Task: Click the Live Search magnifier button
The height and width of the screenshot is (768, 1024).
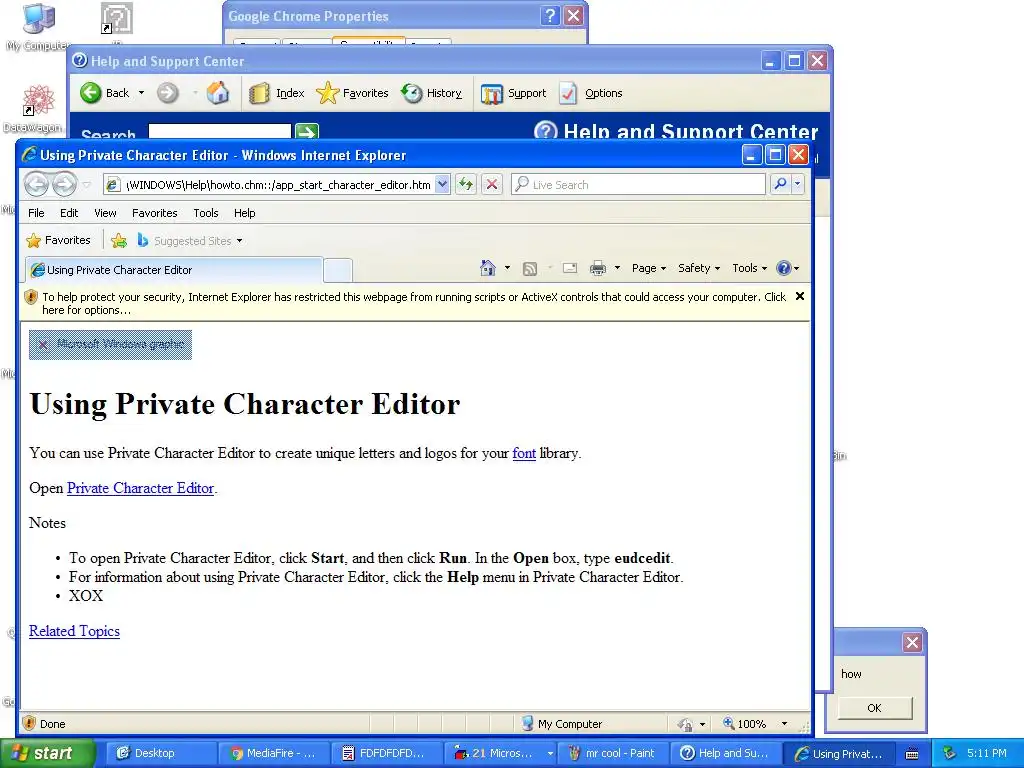Action: pos(780,185)
